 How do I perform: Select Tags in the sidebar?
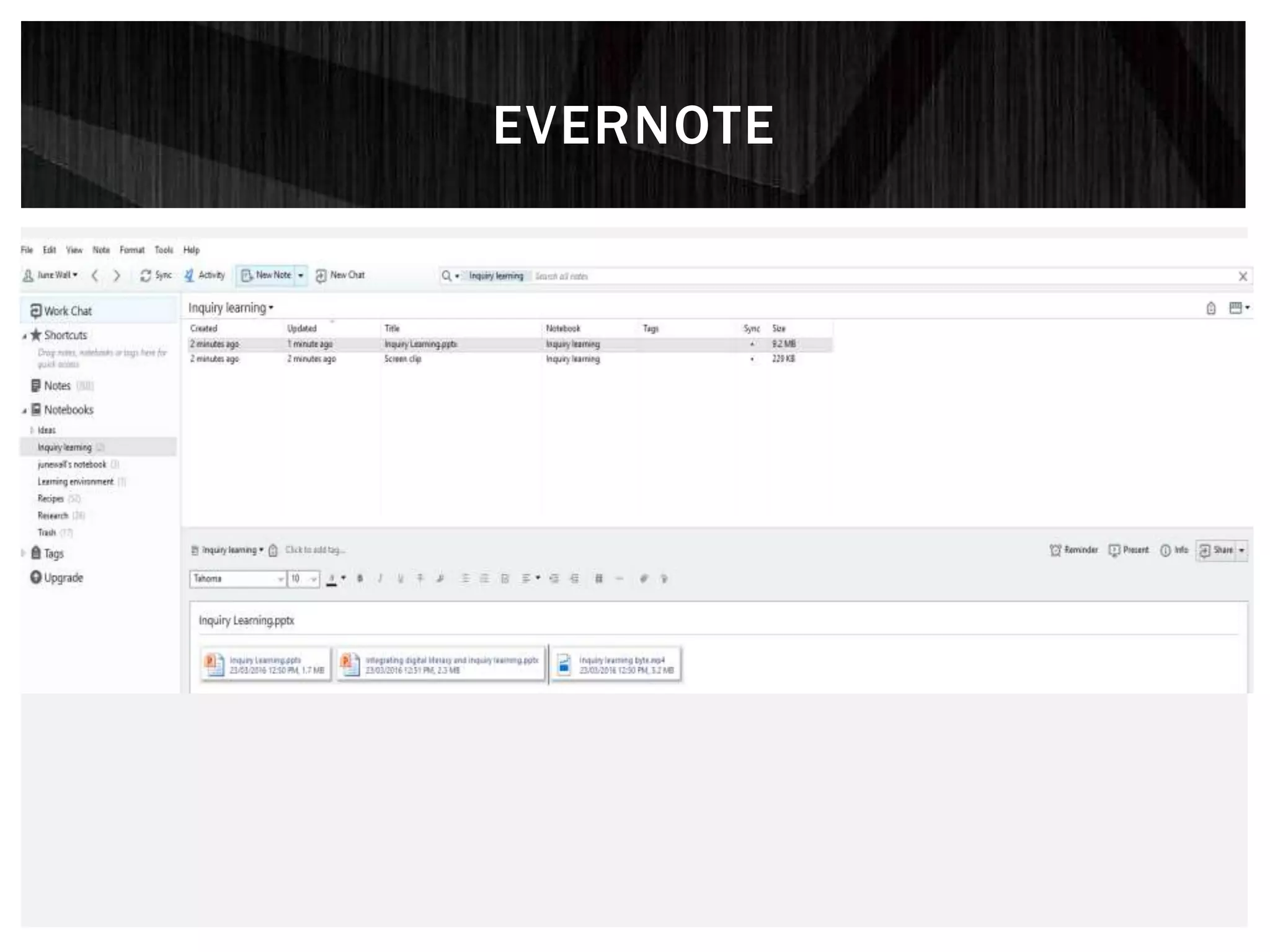tap(48, 553)
